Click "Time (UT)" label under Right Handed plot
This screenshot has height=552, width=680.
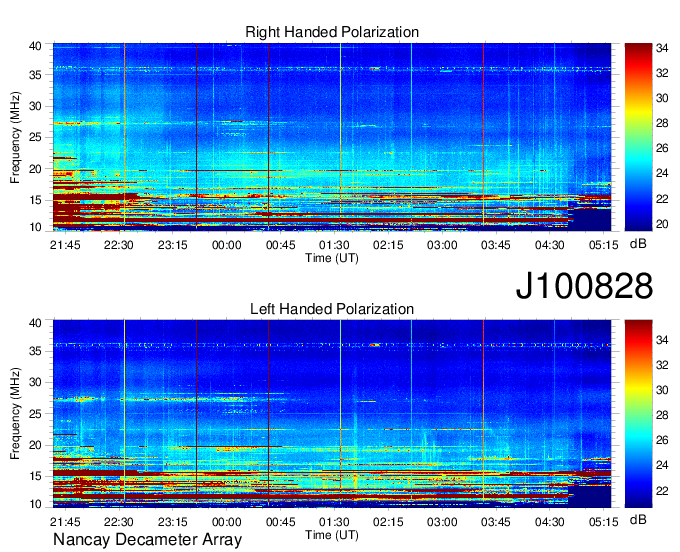tap(332, 258)
